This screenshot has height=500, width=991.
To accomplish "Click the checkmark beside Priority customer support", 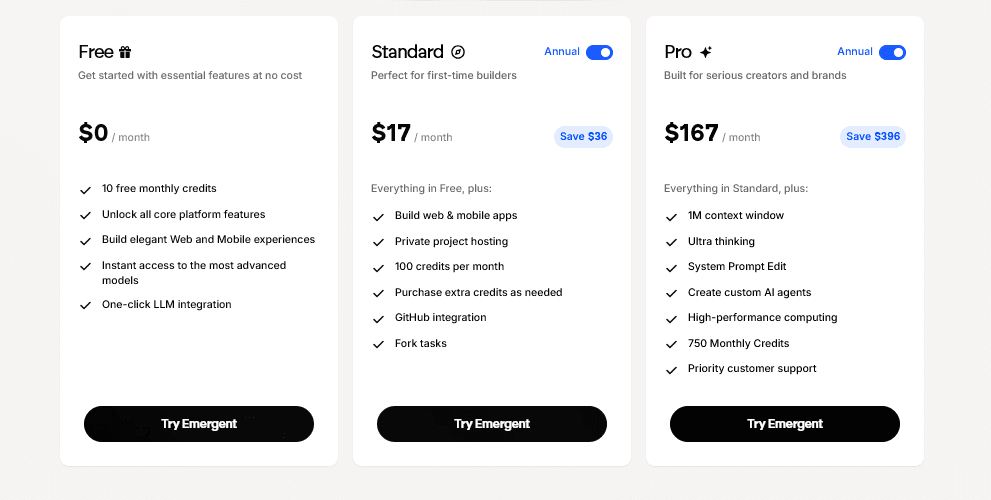I will 671,370.
